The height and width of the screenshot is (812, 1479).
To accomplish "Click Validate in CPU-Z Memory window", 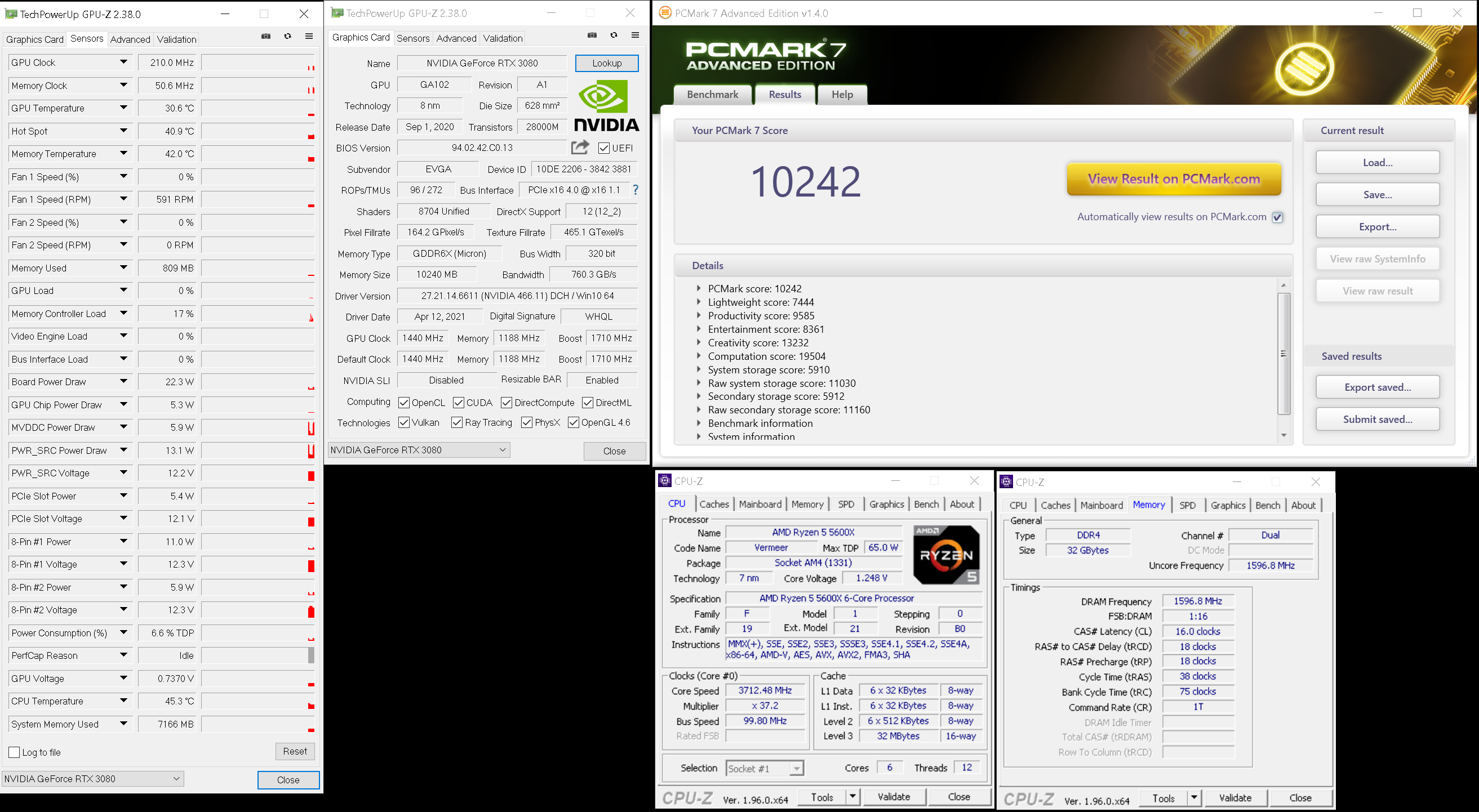I will coord(1235,798).
